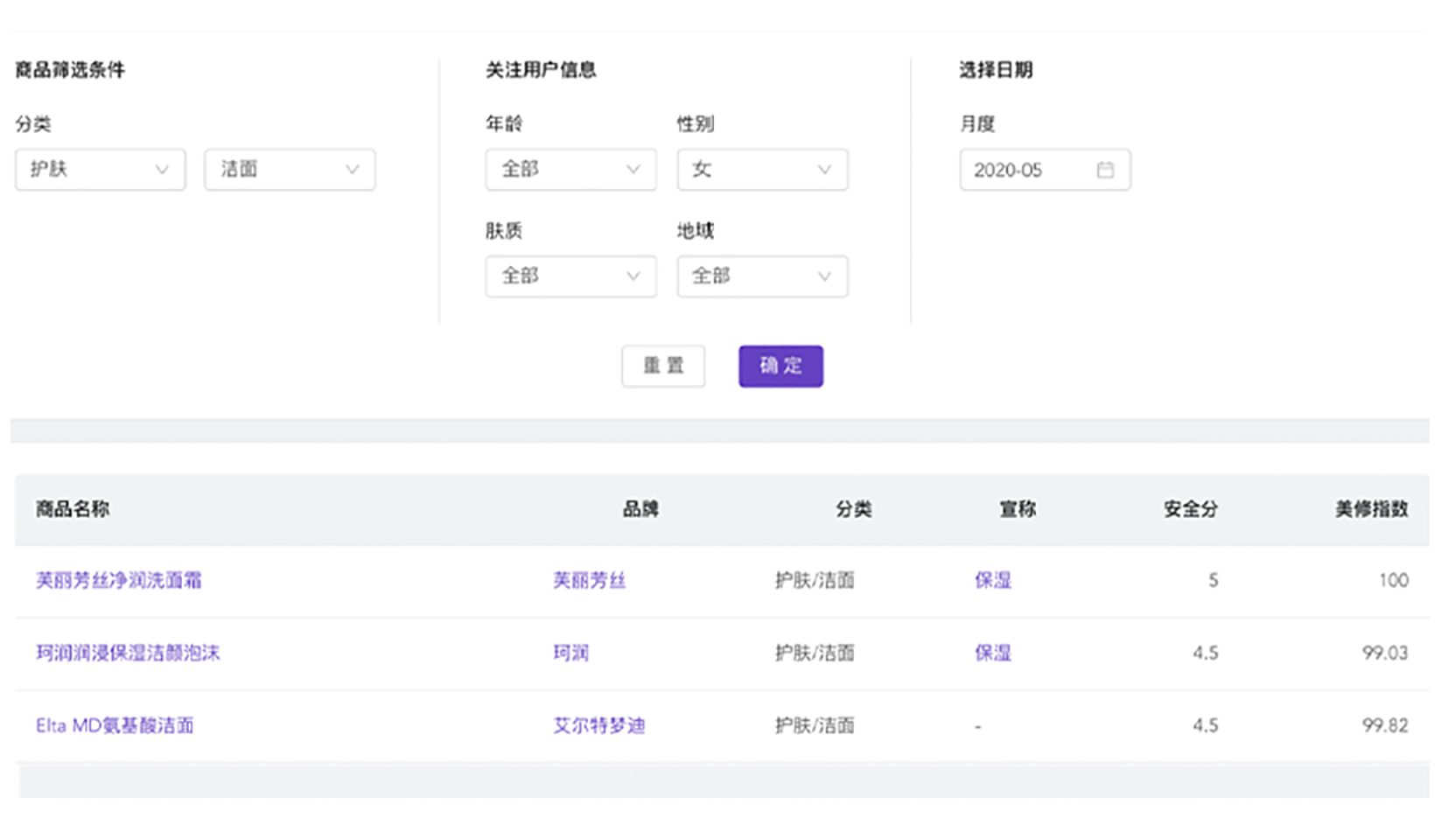Screen dimensions: 1442x840
Task: Expand the 肤质 skin type dropdown
Action: tap(570, 276)
